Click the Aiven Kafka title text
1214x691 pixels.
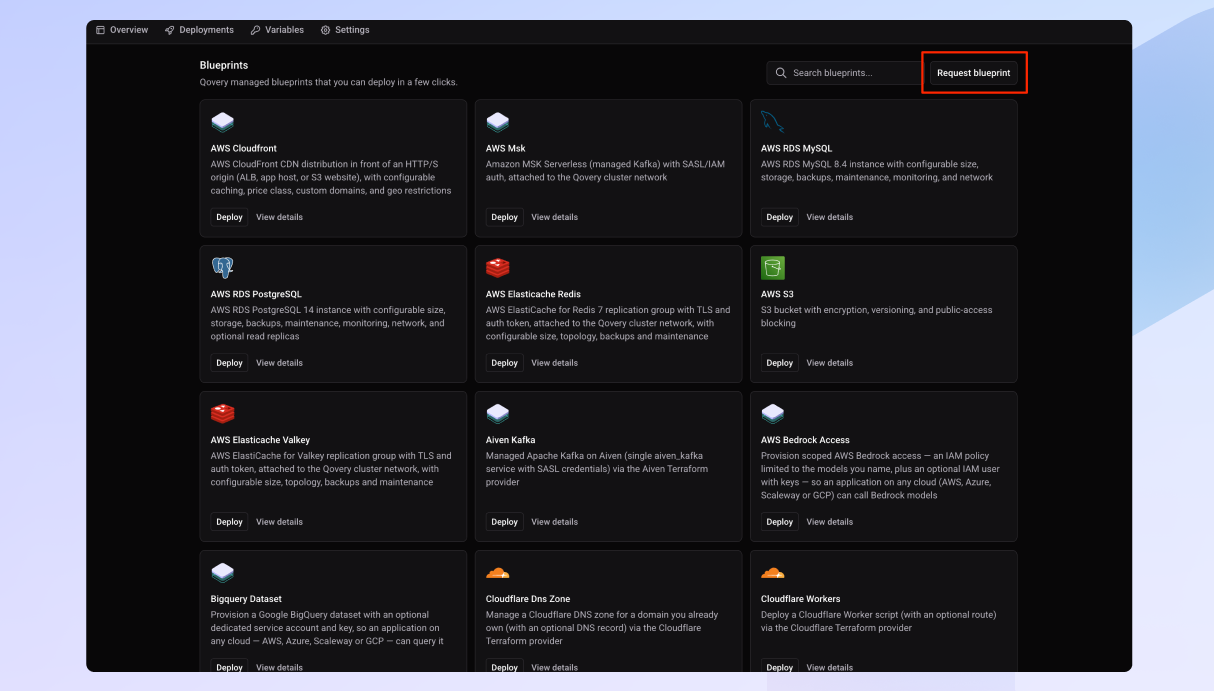[x=510, y=440]
